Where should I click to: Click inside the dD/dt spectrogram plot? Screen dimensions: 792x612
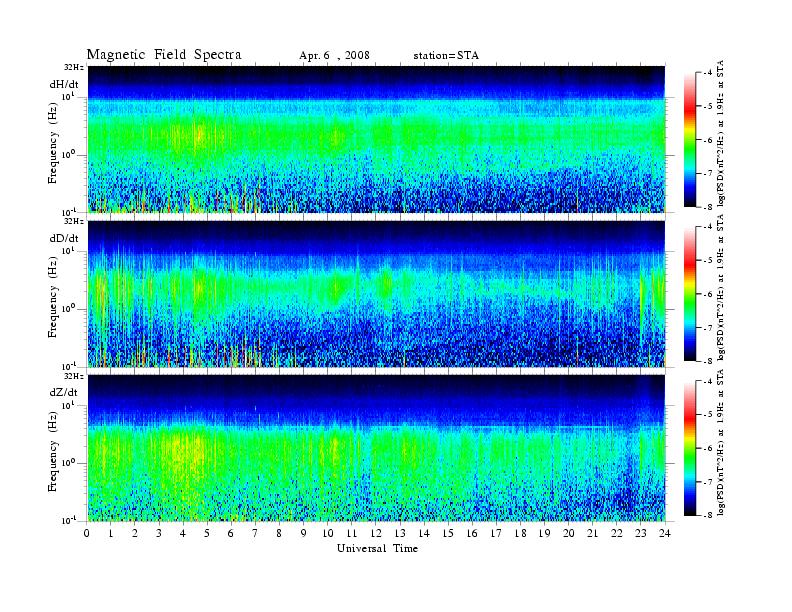[x=376, y=293]
